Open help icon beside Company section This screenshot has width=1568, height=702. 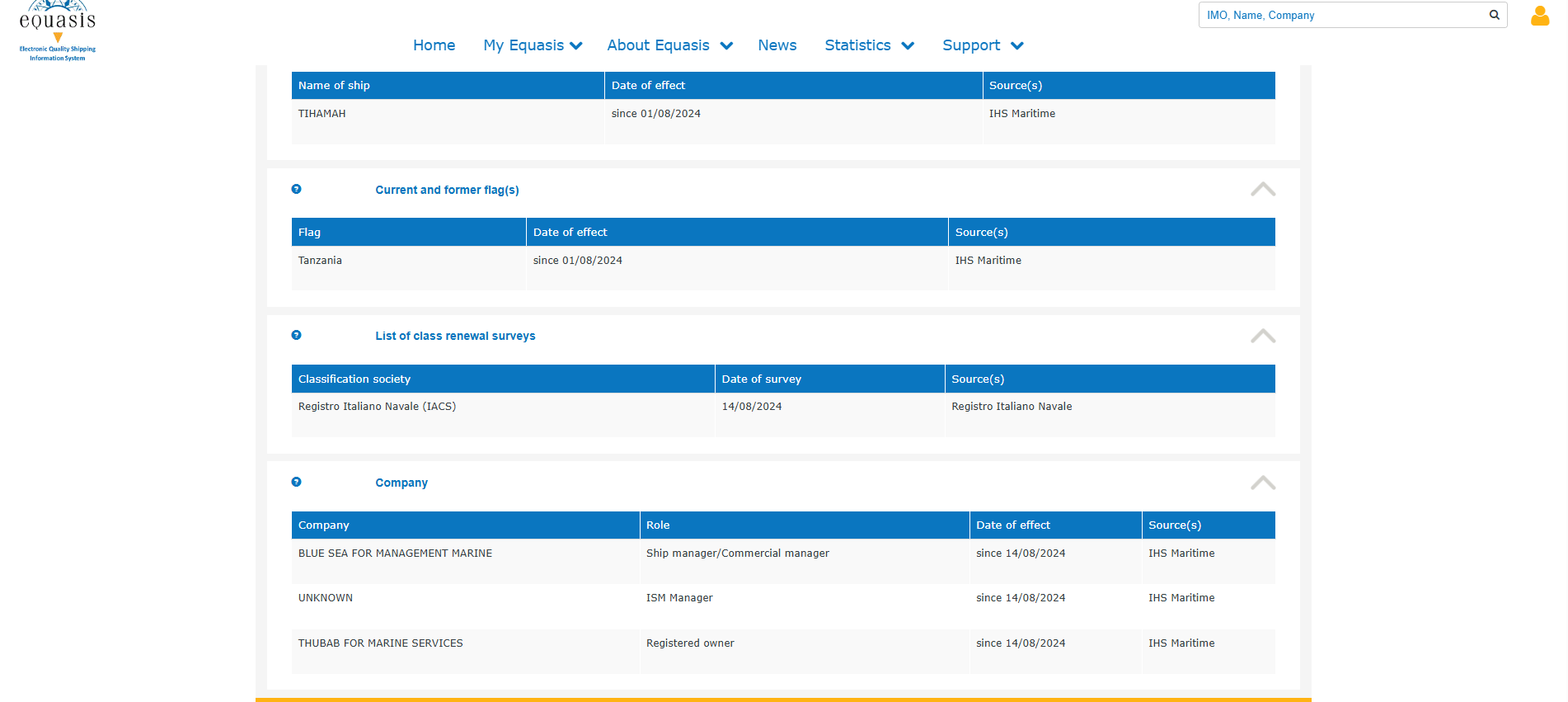[296, 482]
